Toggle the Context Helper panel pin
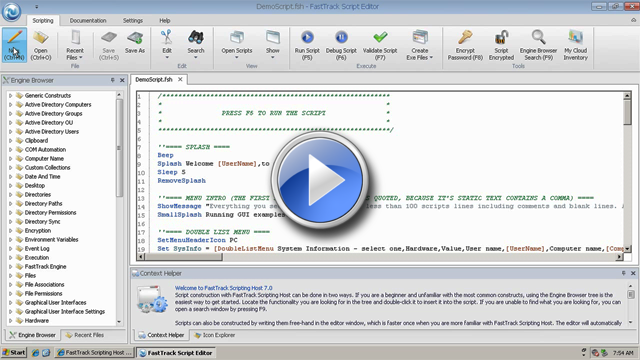The width and height of the screenshot is (640, 360). point(624,273)
